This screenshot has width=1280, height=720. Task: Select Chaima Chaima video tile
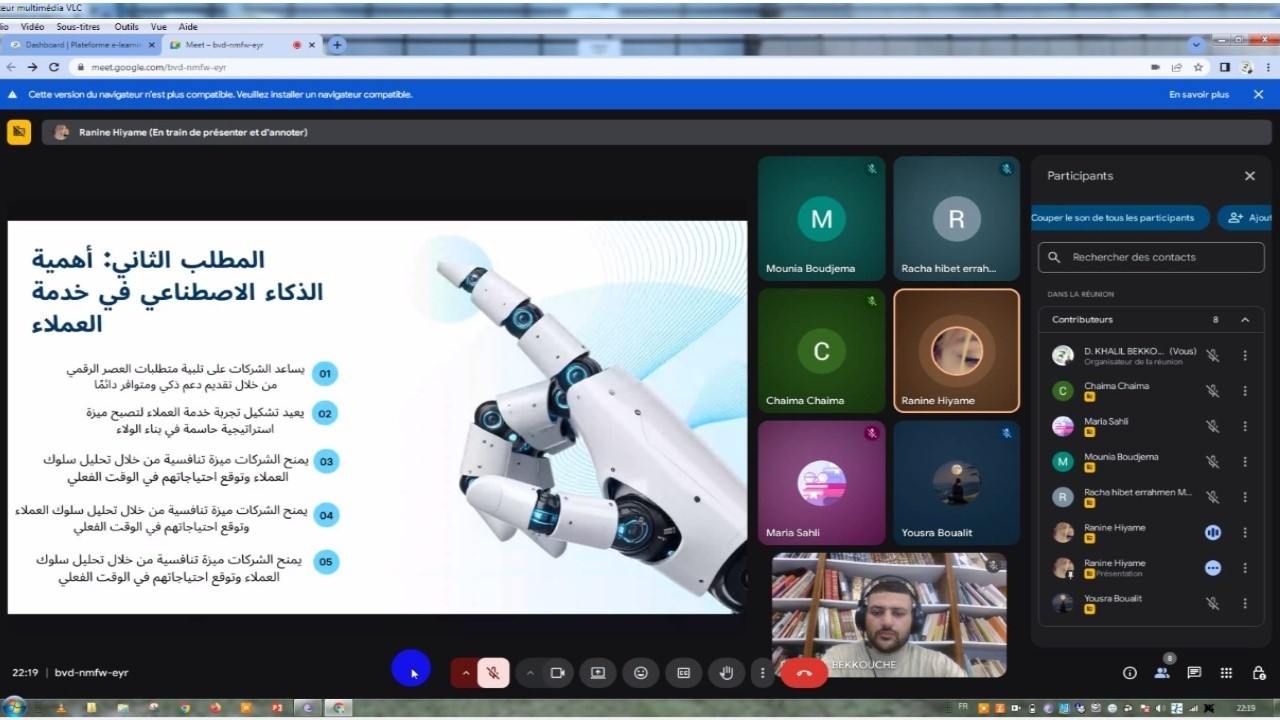(x=821, y=350)
